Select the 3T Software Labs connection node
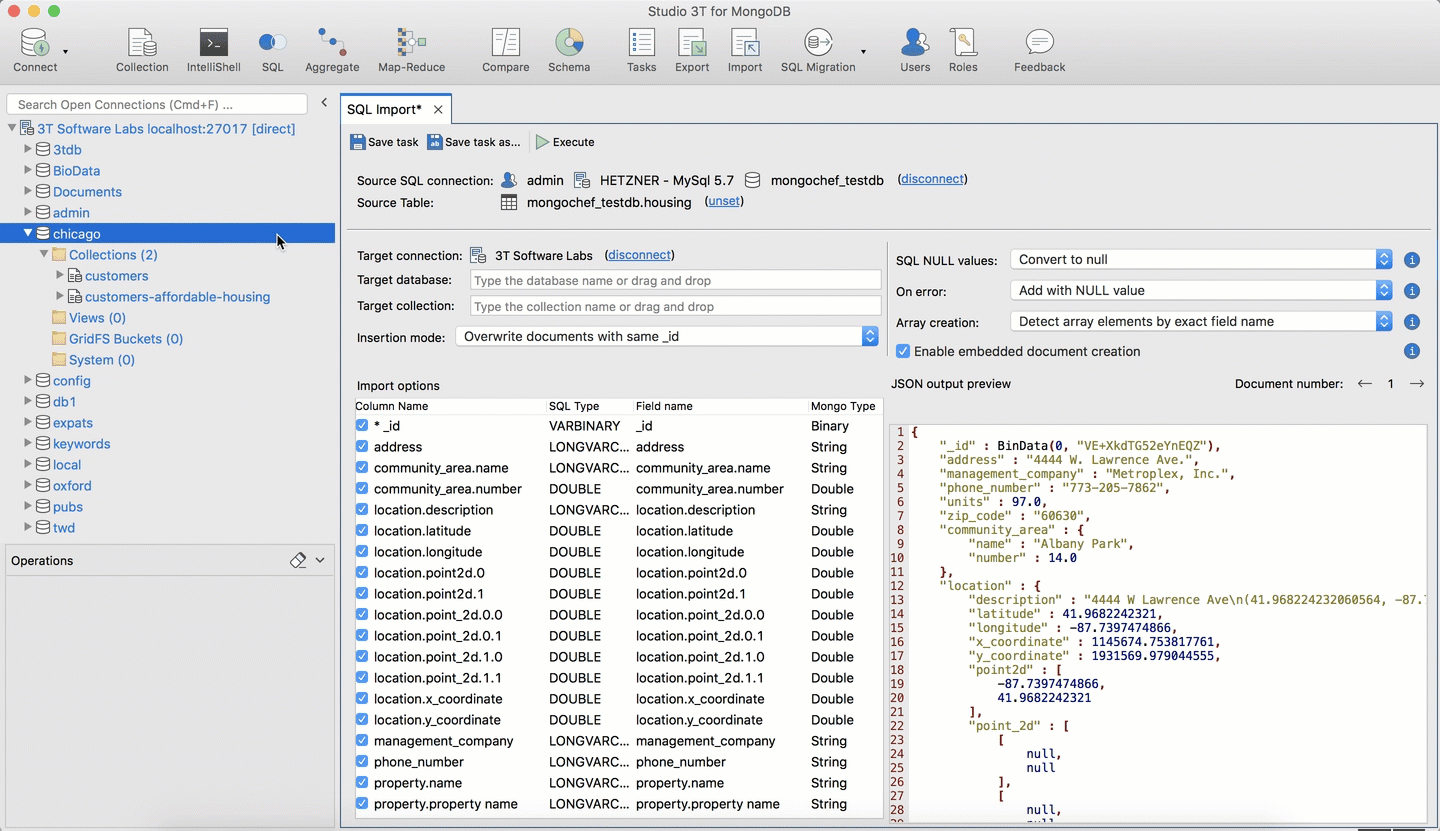Viewport: 1440px width, 831px height. (x=166, y=128)
